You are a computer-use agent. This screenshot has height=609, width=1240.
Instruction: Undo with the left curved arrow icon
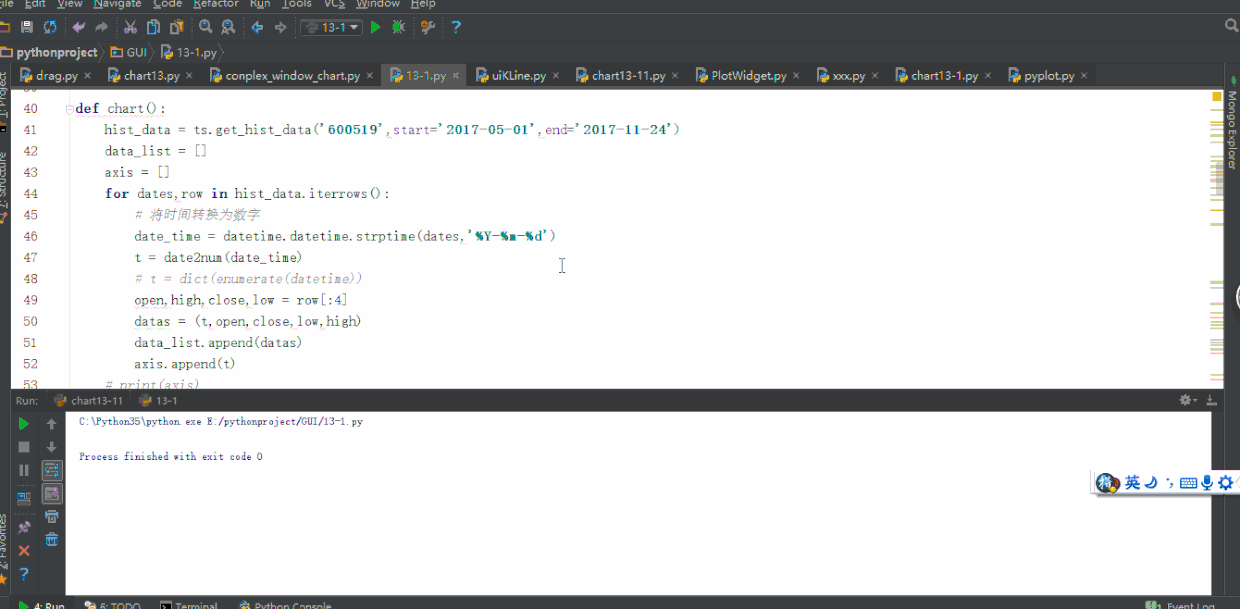(x=79, y=27)
